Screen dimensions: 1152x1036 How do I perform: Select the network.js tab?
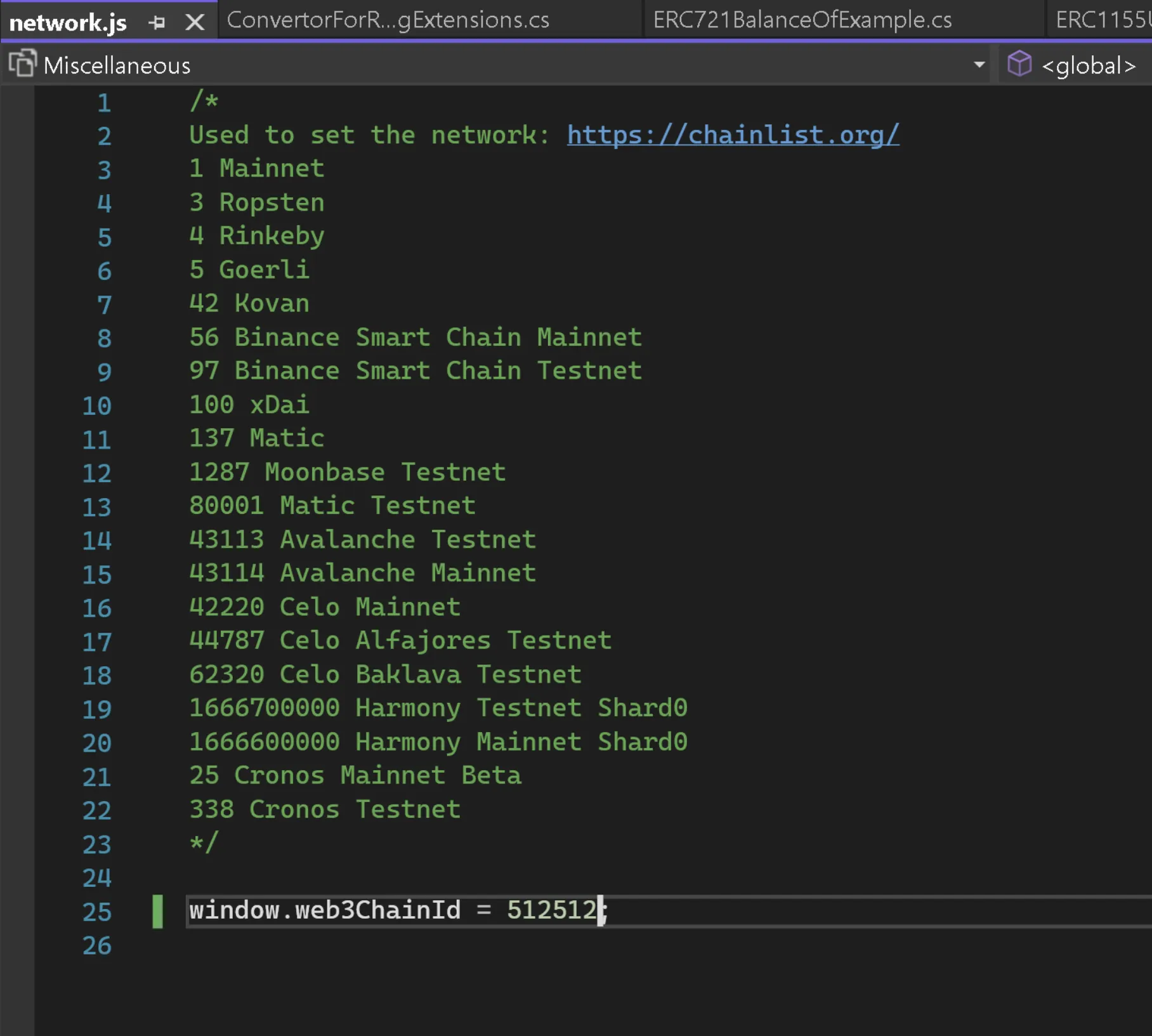[68, 23]
